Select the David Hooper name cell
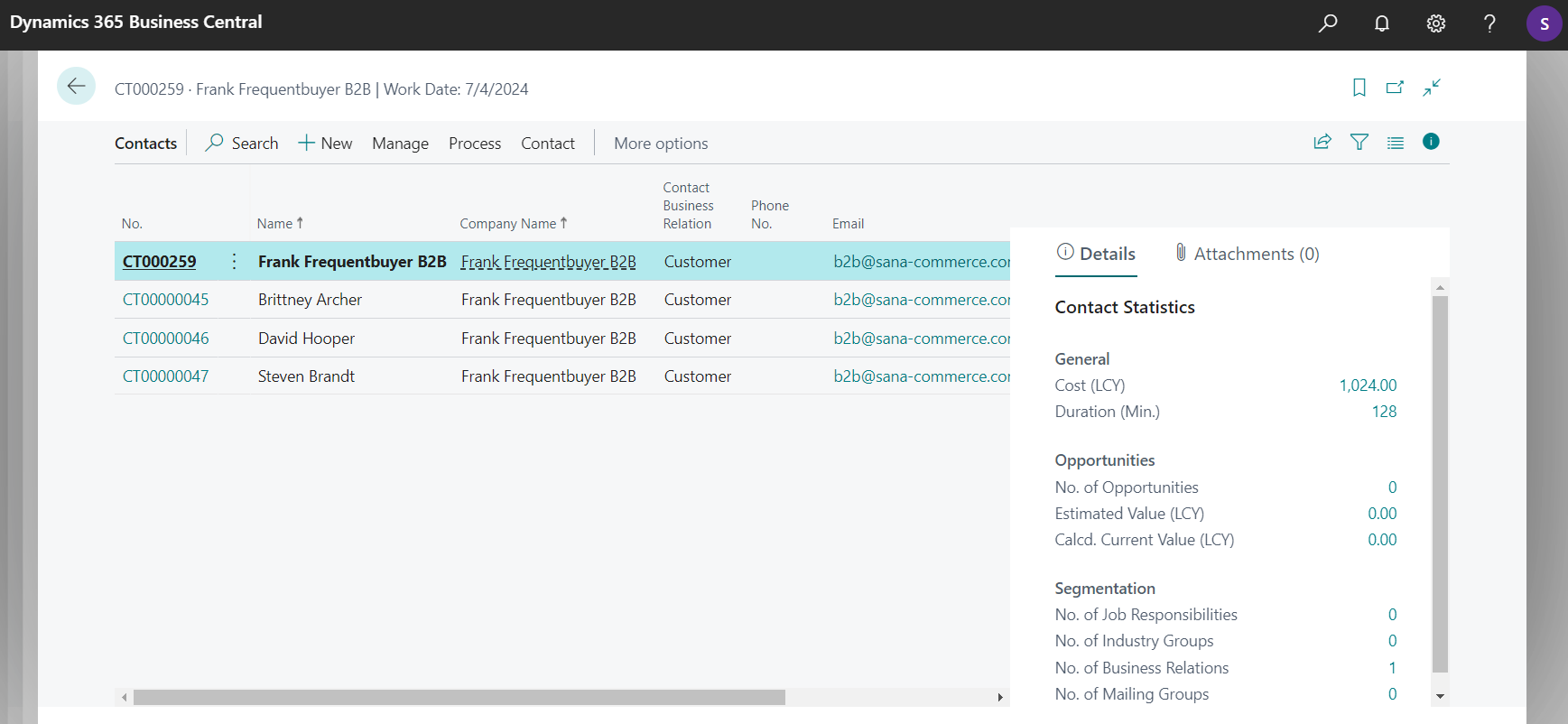Screen dimensions: 1568x724 pos(306,339)
